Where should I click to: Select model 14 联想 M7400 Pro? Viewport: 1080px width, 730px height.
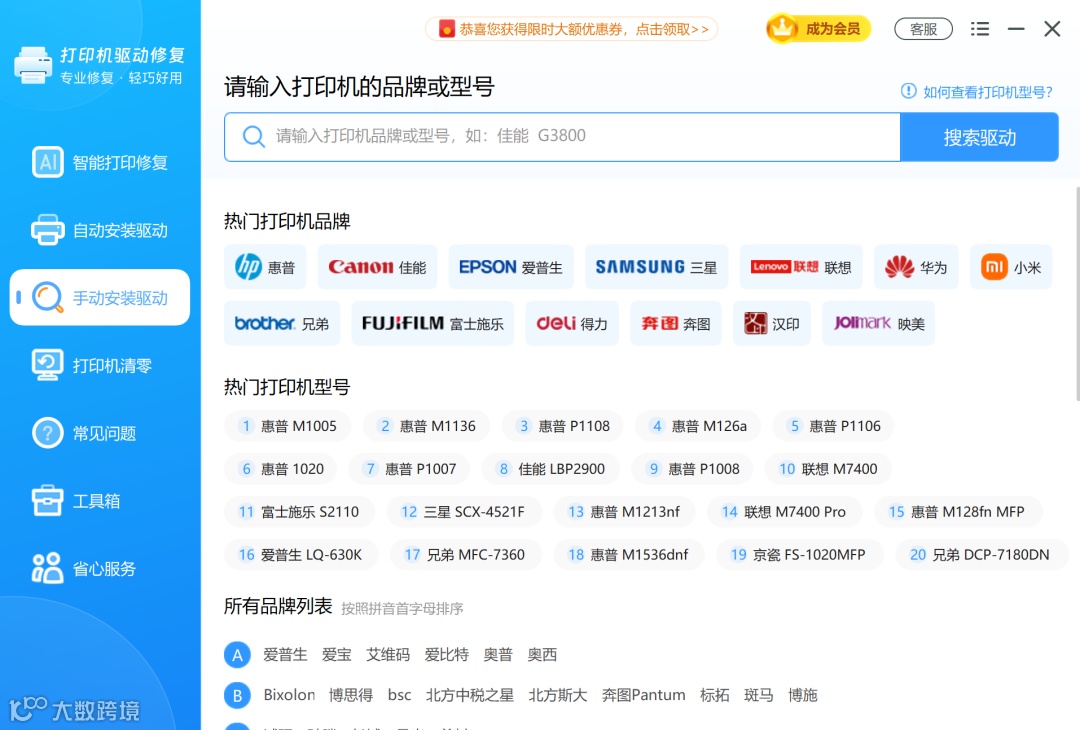coord(784,512)
